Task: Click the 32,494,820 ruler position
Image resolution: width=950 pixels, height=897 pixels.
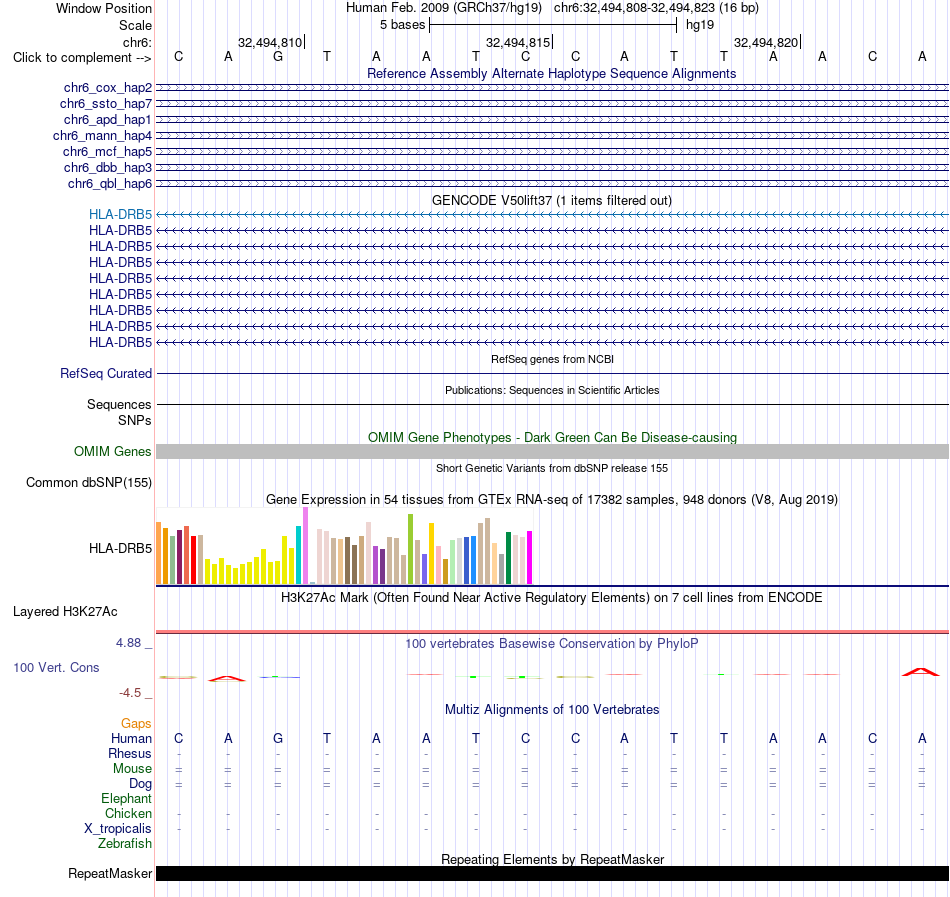Action: coord(766,42)
